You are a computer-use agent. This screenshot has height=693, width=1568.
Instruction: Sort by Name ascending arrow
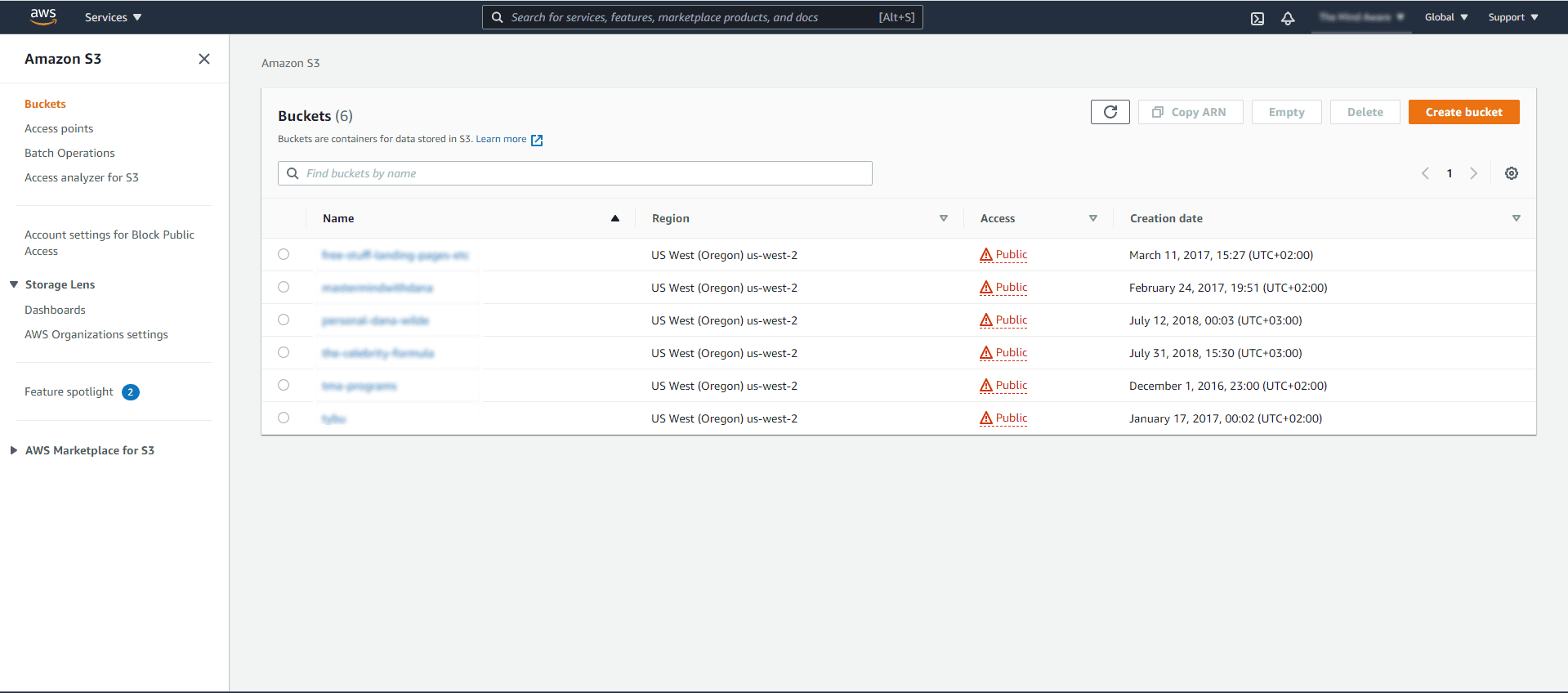(615, 218)
